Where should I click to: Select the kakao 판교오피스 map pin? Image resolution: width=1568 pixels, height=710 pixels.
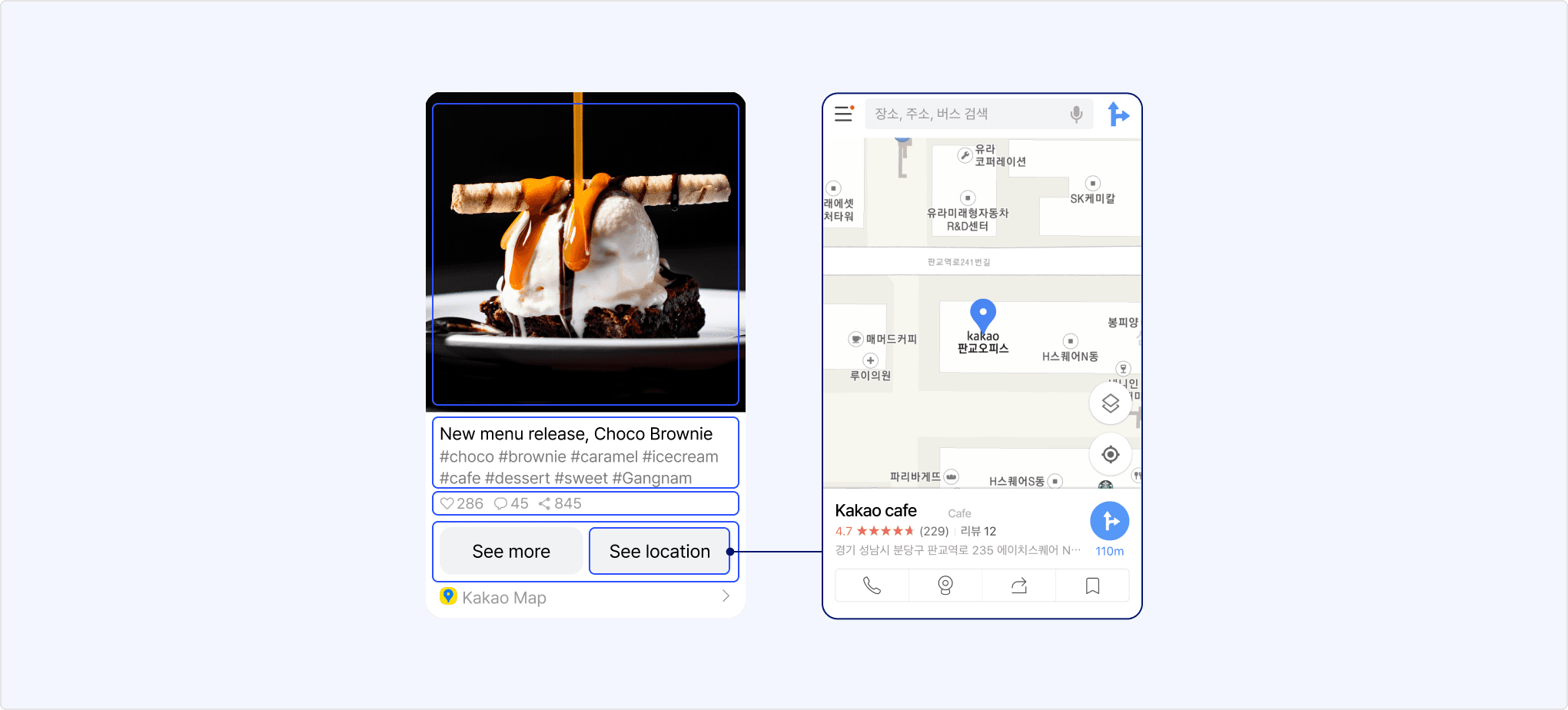(x=982, y=314)
